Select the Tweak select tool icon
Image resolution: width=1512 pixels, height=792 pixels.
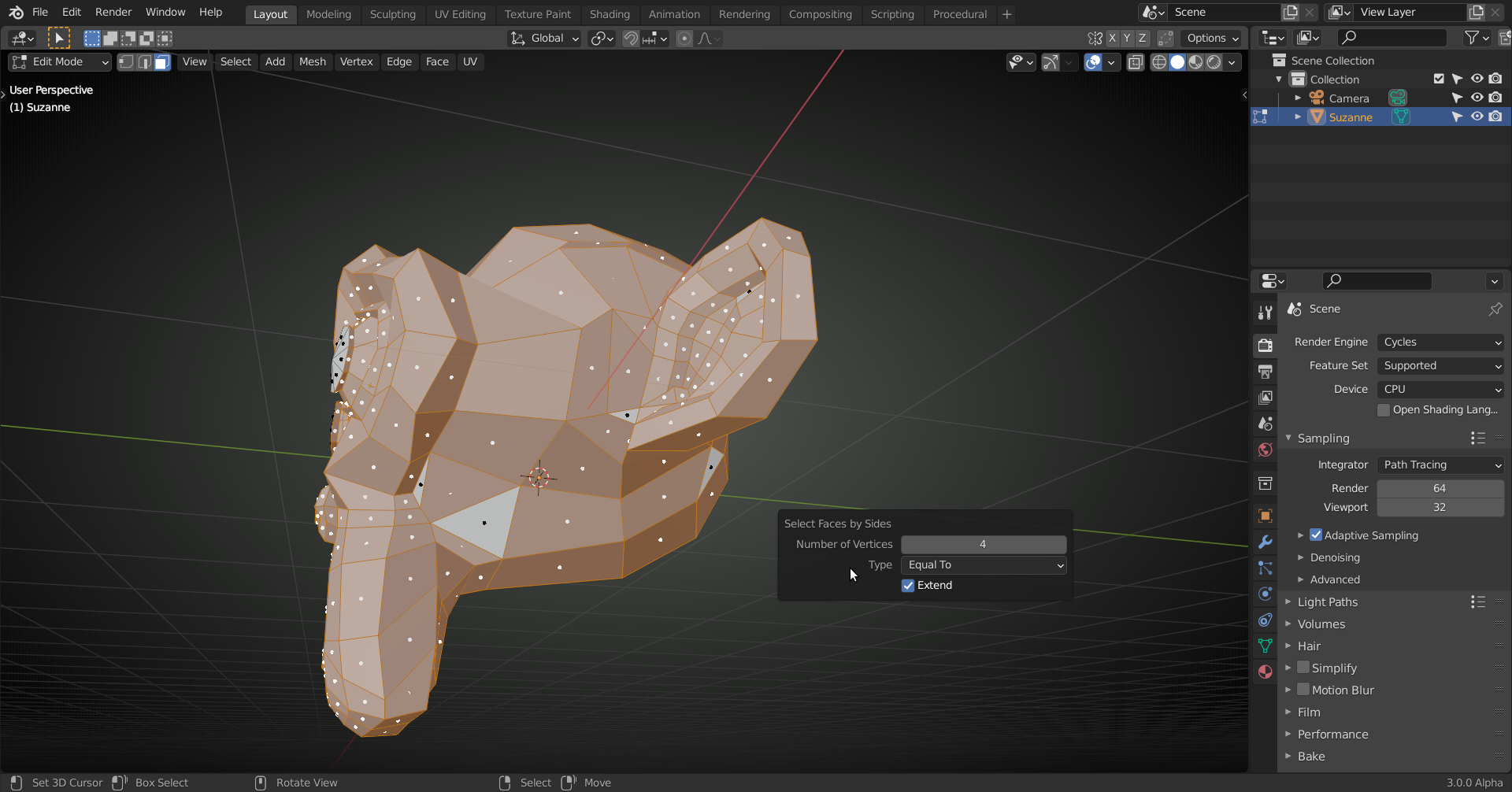pos(59,38)
